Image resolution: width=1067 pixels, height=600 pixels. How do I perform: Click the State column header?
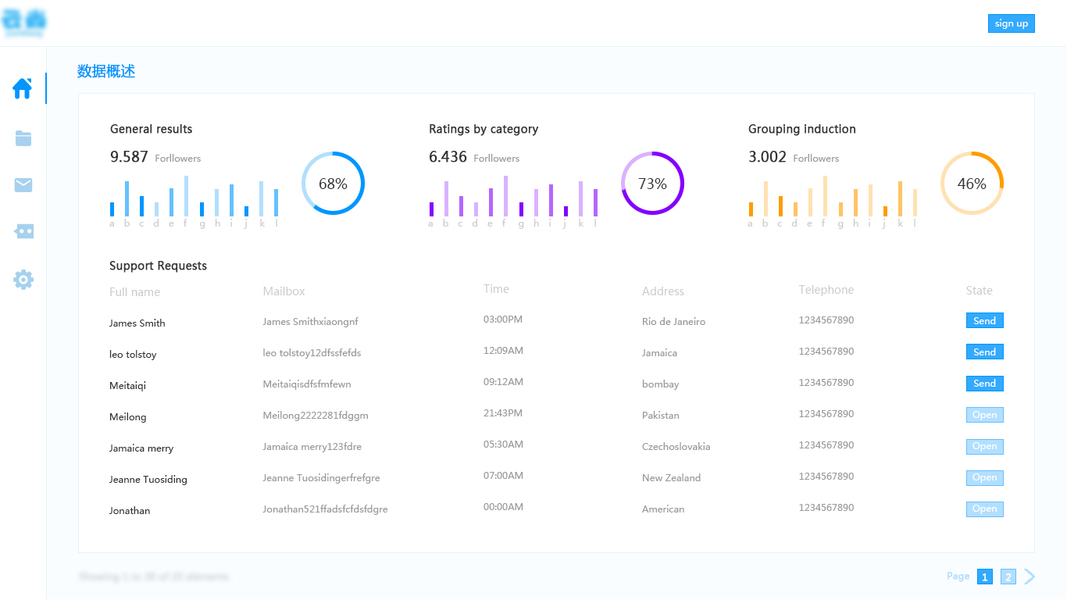point(979,290)
